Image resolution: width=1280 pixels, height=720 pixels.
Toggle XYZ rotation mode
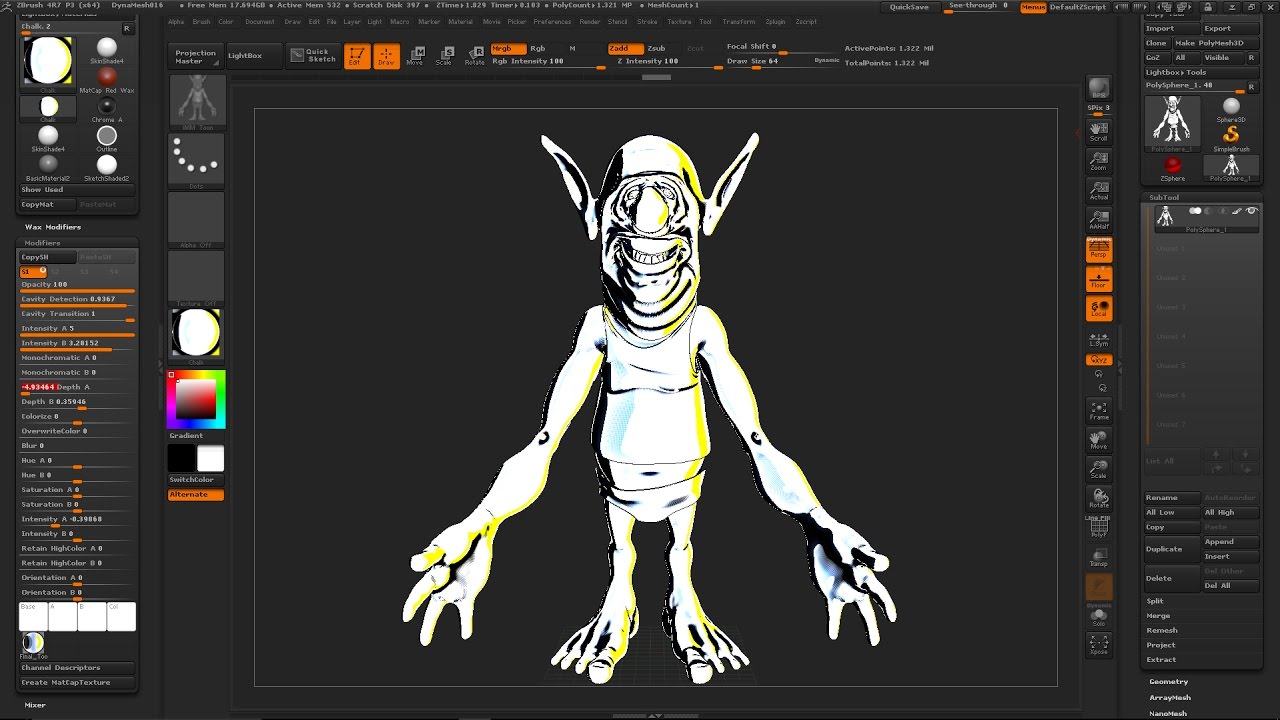click(x=1099, y=360)
